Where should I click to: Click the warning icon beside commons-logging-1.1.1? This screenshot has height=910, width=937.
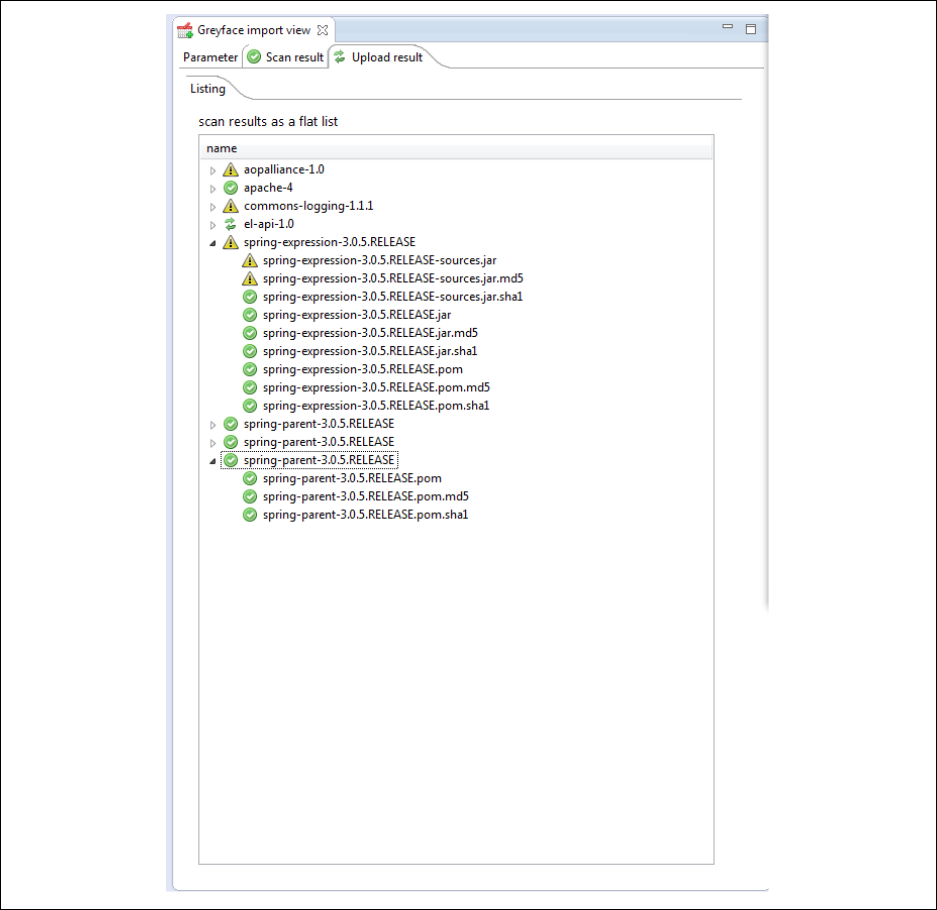click(x=230, y=206)
